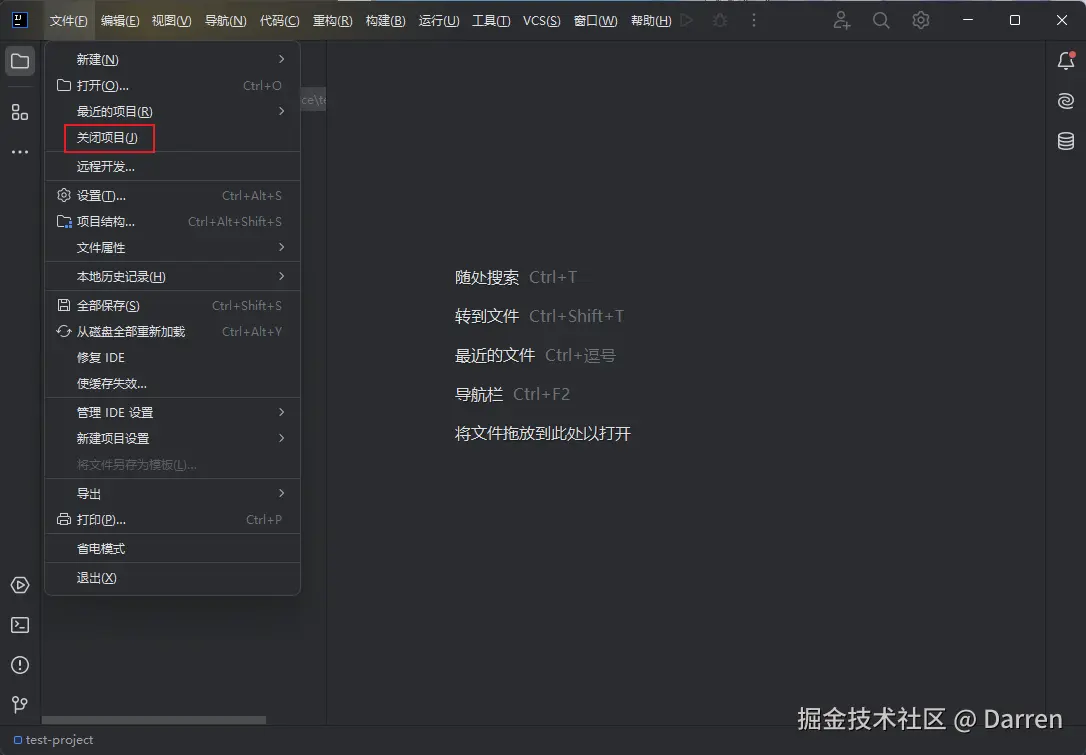Open the Git tool window icon

pos(20,704)
